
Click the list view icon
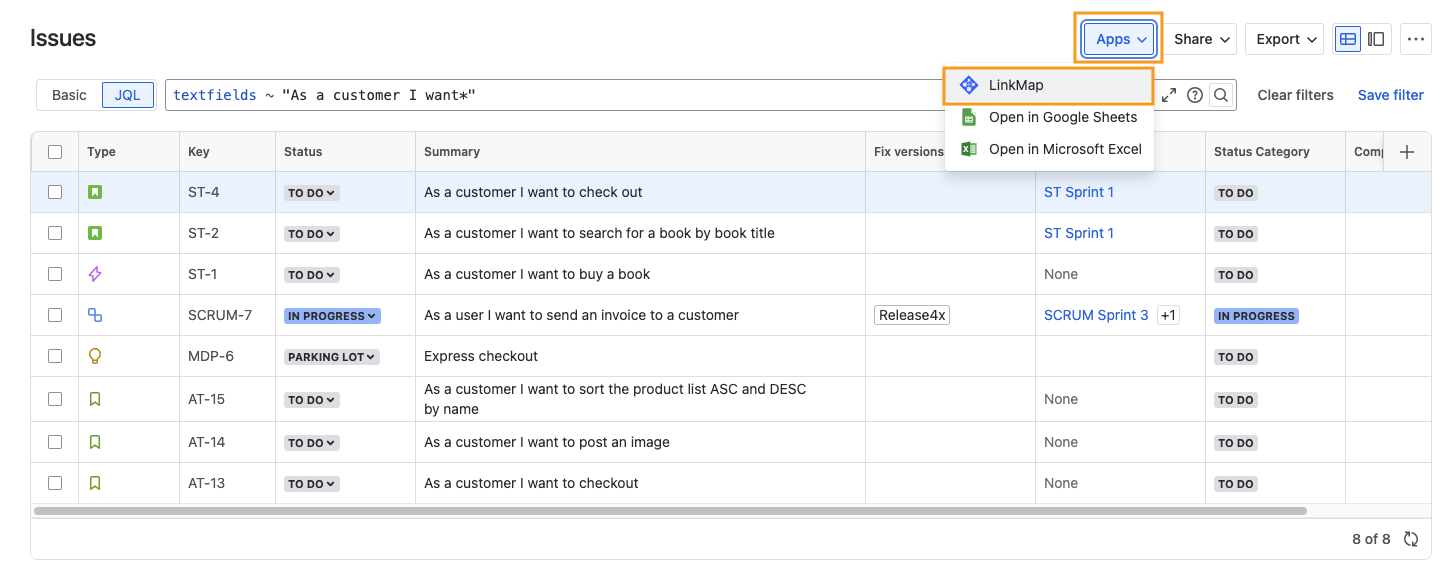(1348, 39)
